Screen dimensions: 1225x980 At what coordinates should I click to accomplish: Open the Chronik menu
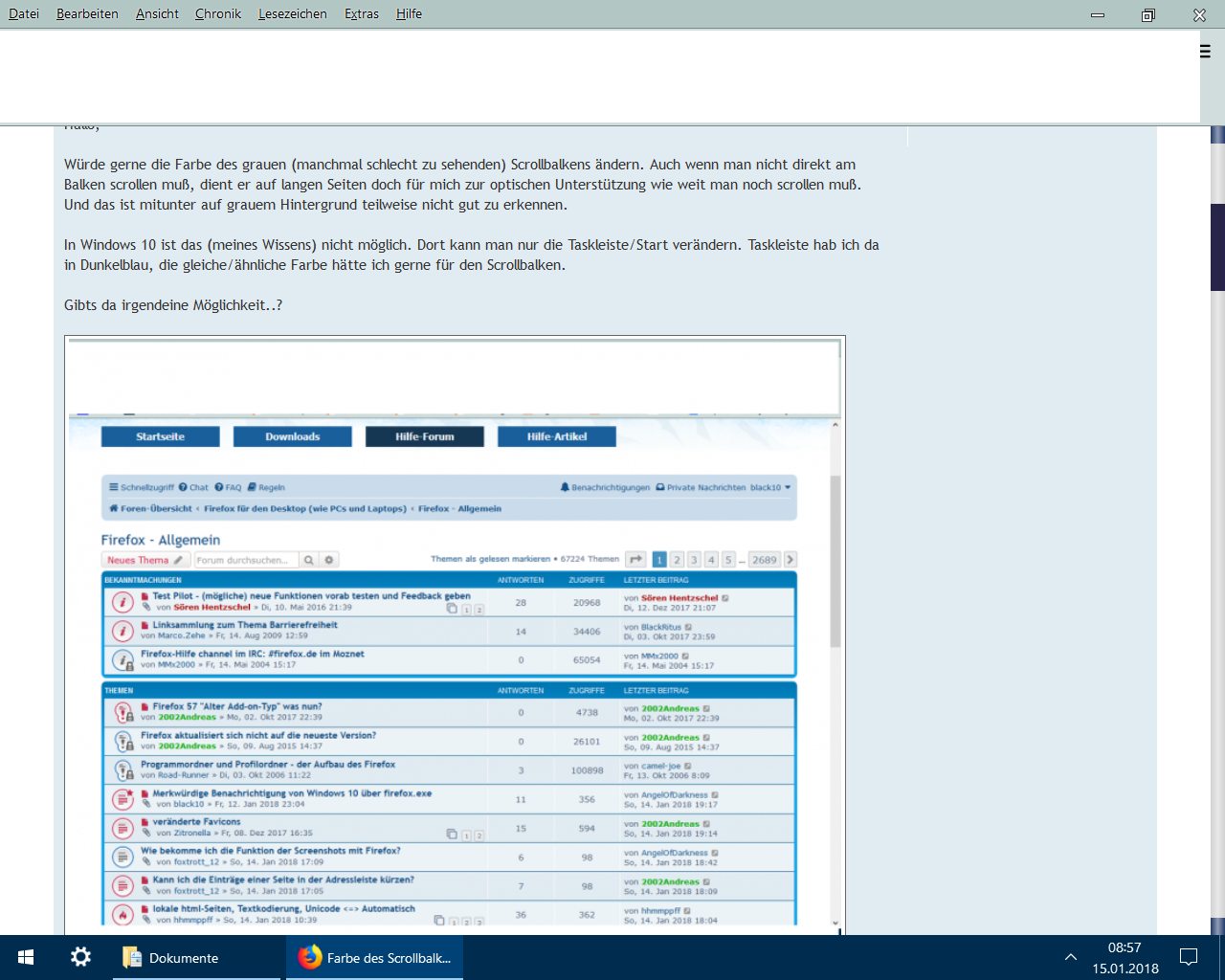pos(217,13)
